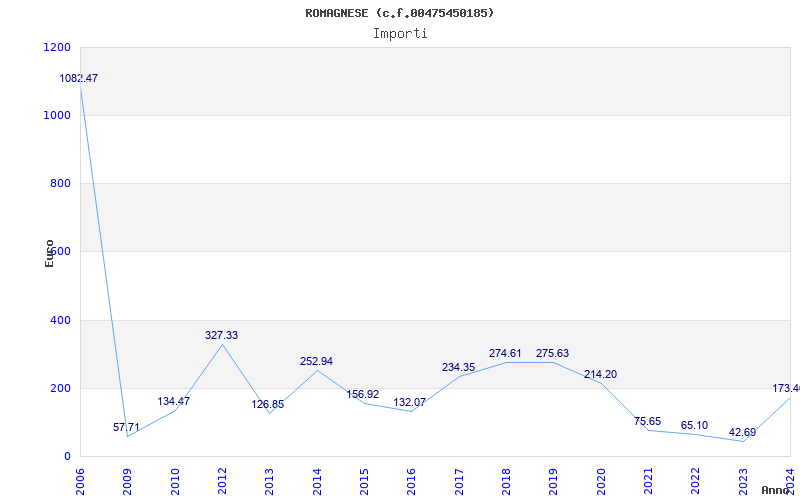The image size is (800, 500).
Task: Click the 327.33 peak value label
Action: (x=221, y=336)
